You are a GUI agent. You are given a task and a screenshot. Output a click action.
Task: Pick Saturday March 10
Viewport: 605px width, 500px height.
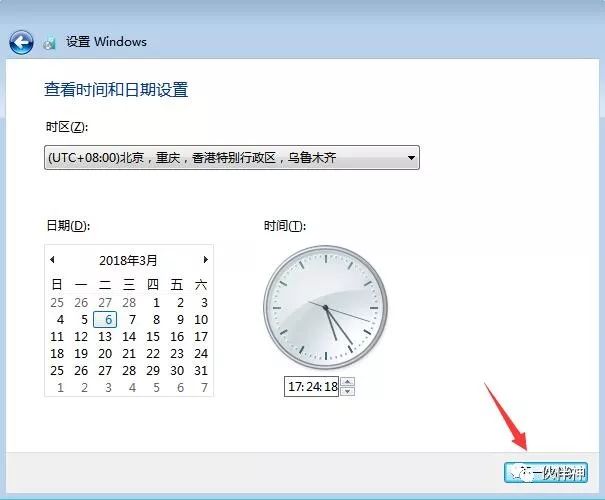[201, 319]
